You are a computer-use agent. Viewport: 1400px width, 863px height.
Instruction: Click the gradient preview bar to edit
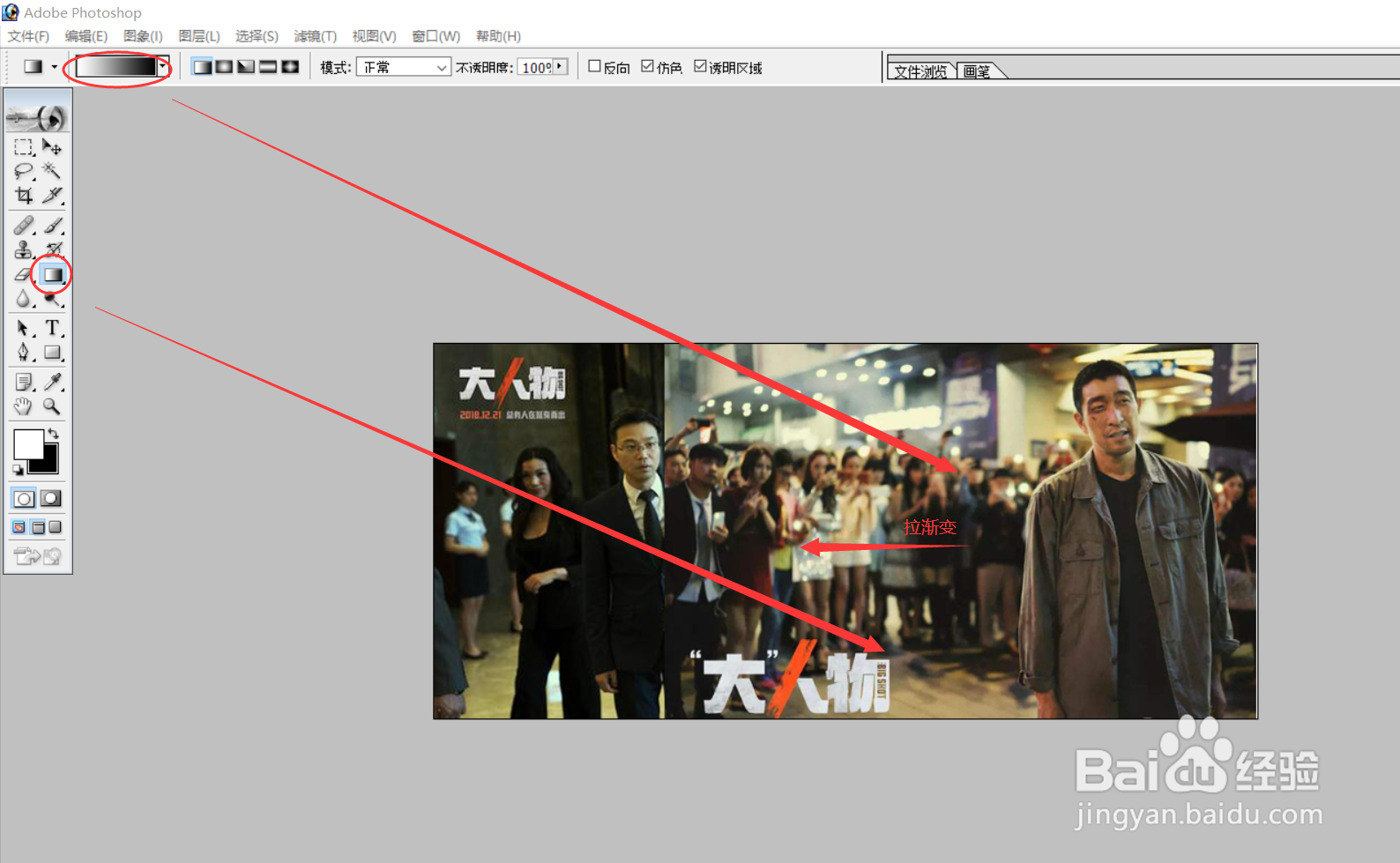tap(115, 67)
